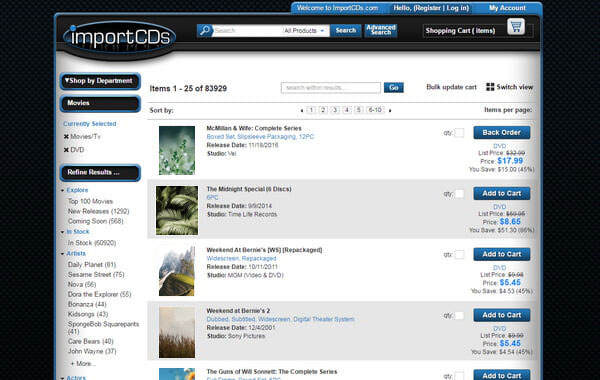
Task: Click Widescreen, Repackaged attributes link
Action: click(241, 258)
